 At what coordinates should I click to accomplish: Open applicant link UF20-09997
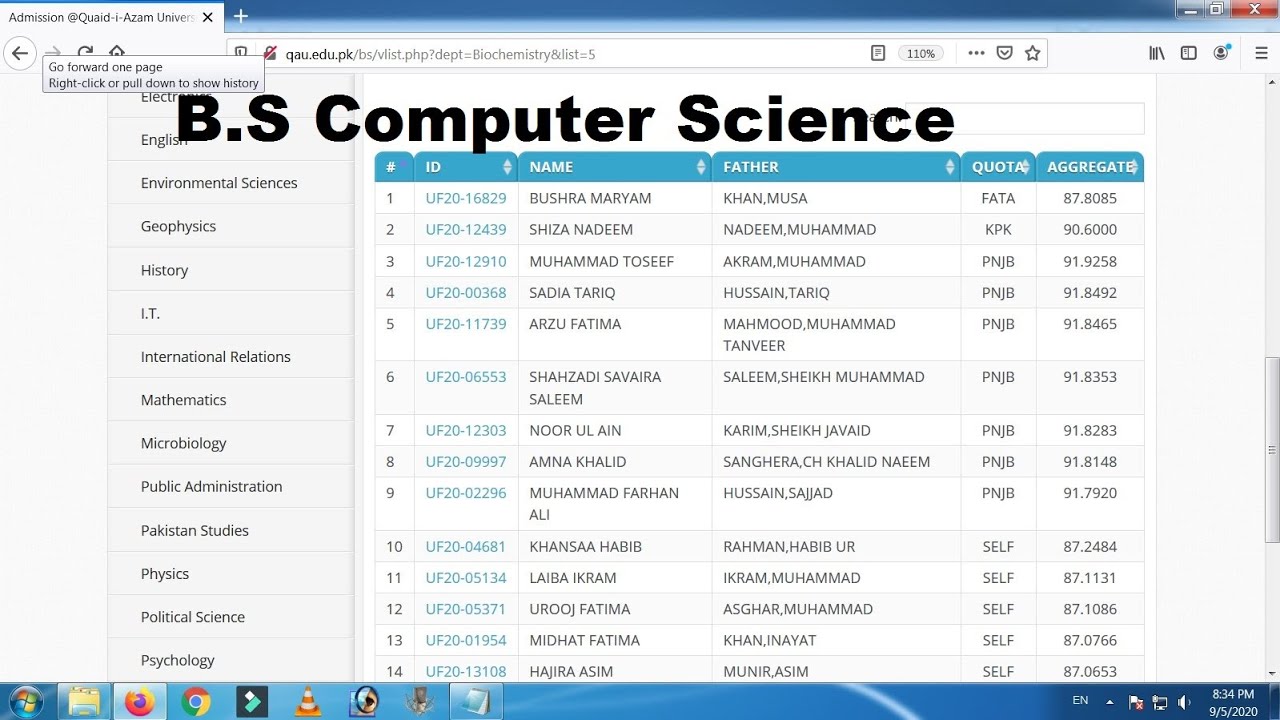pyautogui.click(x=466, y=461)
